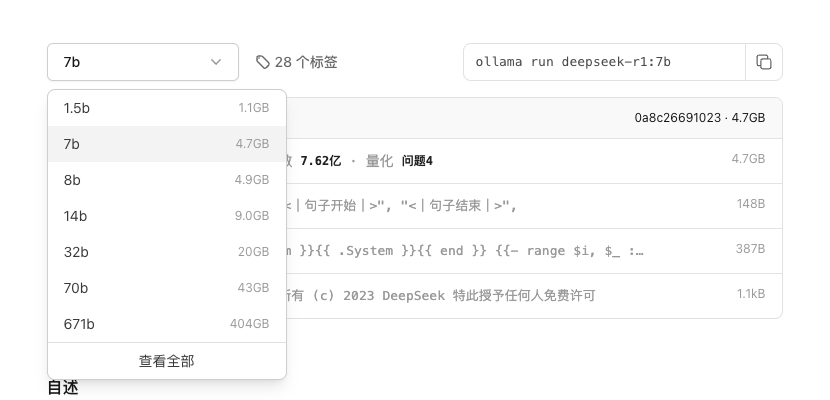The image size is (830, 400).
Task: Select the 32b 20GB model
Action: click(166, 252)
